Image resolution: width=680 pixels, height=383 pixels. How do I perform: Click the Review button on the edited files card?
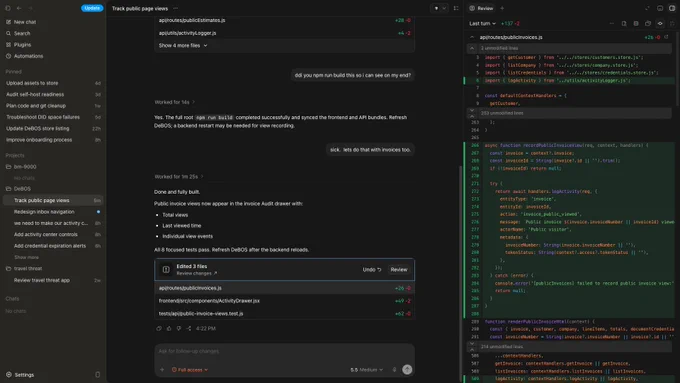pyautogui.click(x=399, y=270)
